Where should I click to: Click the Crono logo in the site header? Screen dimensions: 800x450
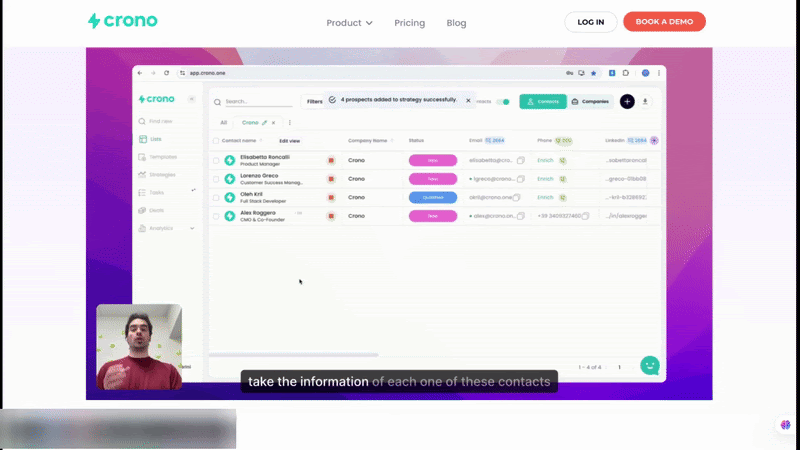click(x=122, y=21)
